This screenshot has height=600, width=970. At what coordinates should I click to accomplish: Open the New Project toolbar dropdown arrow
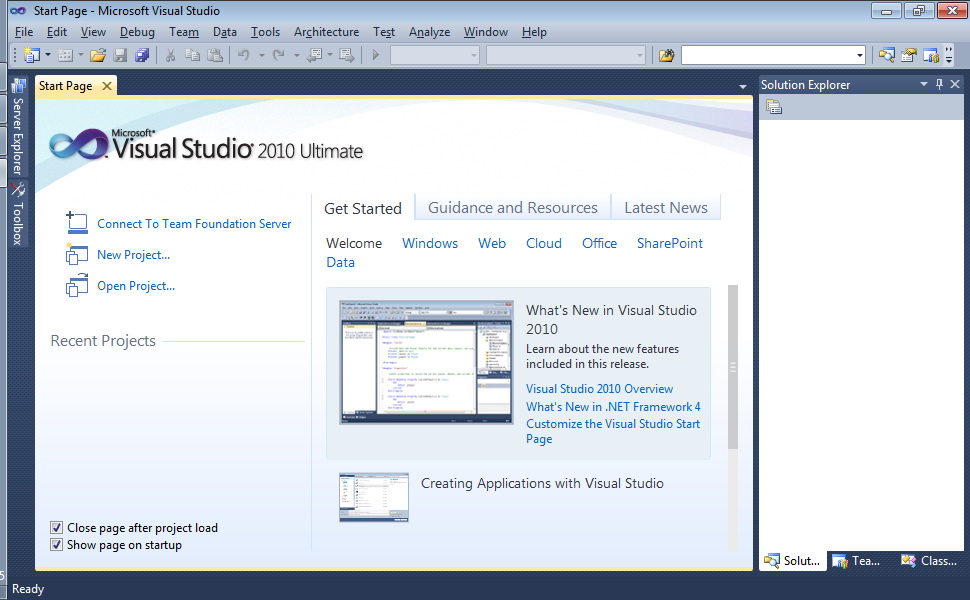pyautogui.click(x=48, y=55)
